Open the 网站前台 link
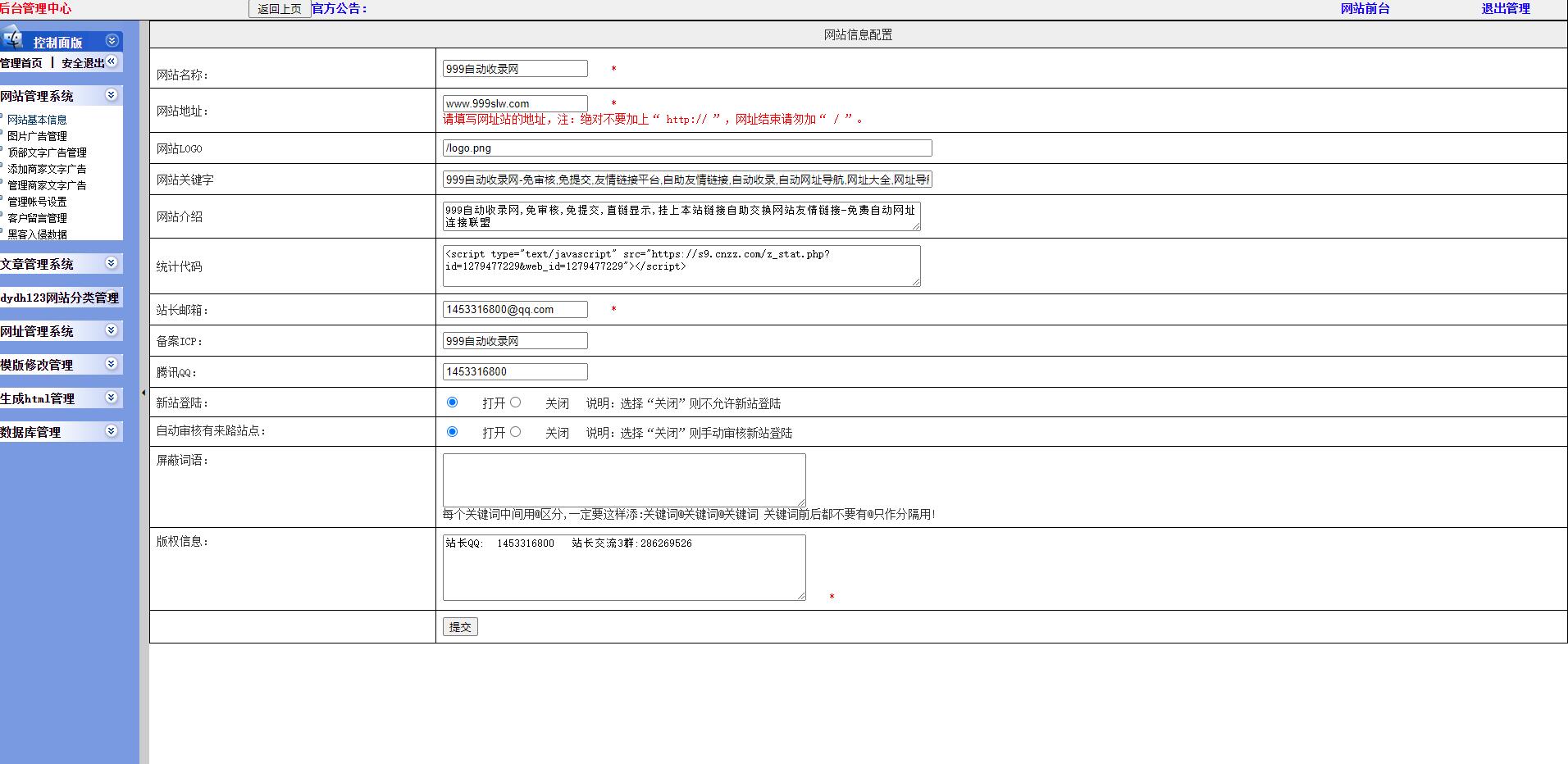 pyautogui.click(x=1365, y=9)
